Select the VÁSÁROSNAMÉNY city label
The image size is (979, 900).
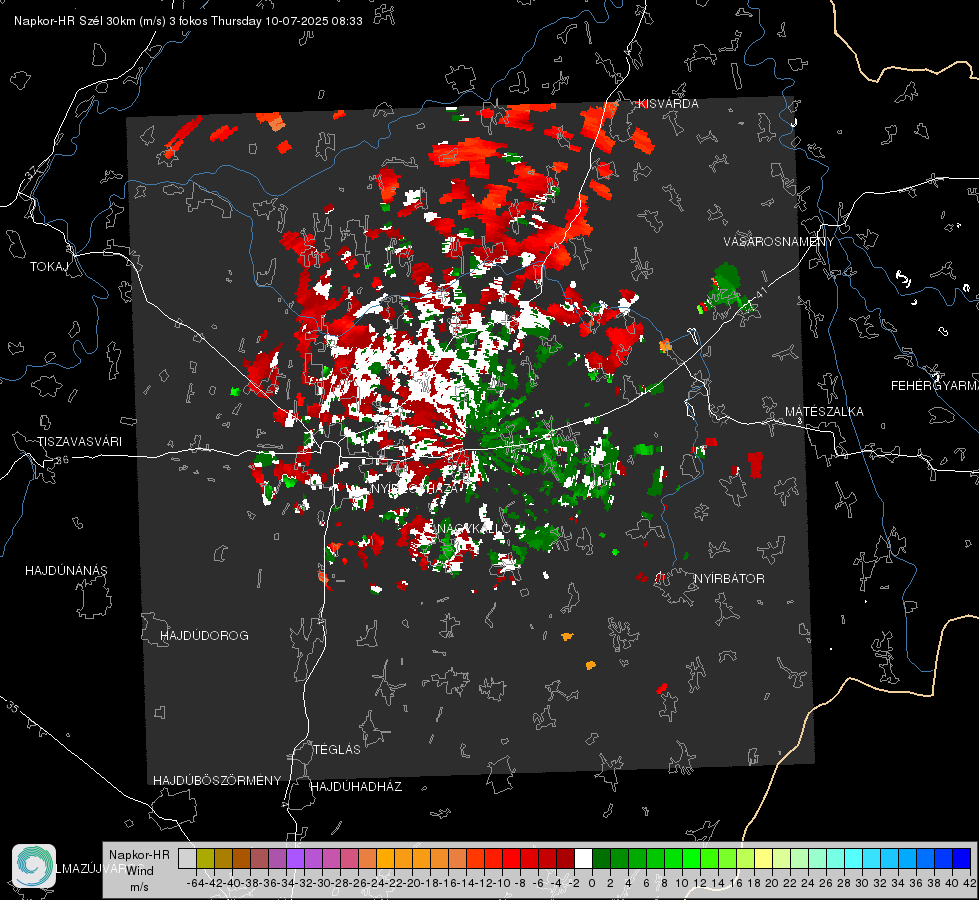click(779, 242)
